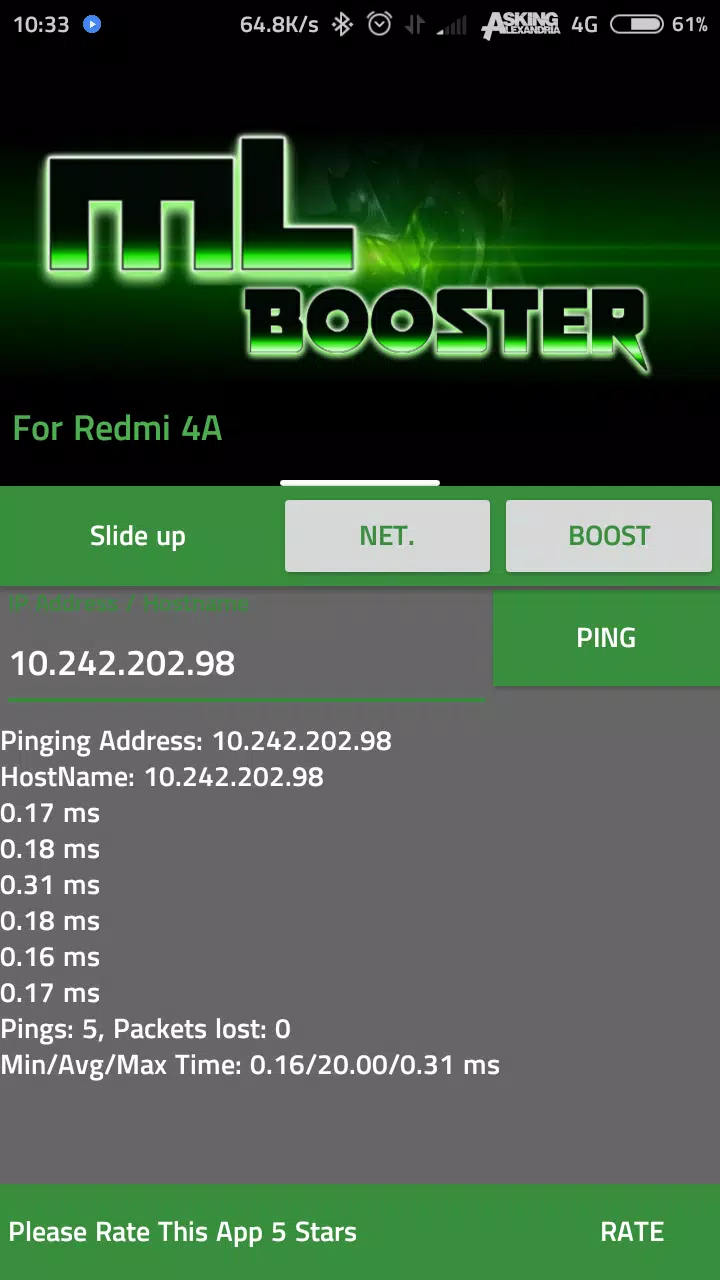Tap the 64.8K/s network speed indicator
Image resolution: width=720 pixels, height=1280 pixels.
coord(279,25)
